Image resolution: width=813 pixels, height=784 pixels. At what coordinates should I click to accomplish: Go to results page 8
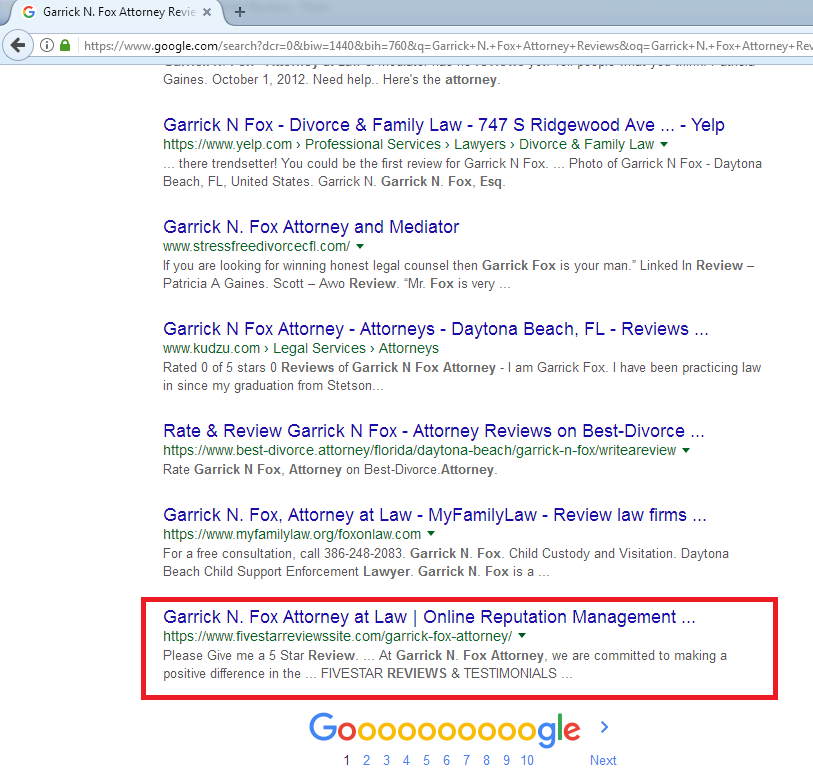pyautogui.click(x=486, y=761)
